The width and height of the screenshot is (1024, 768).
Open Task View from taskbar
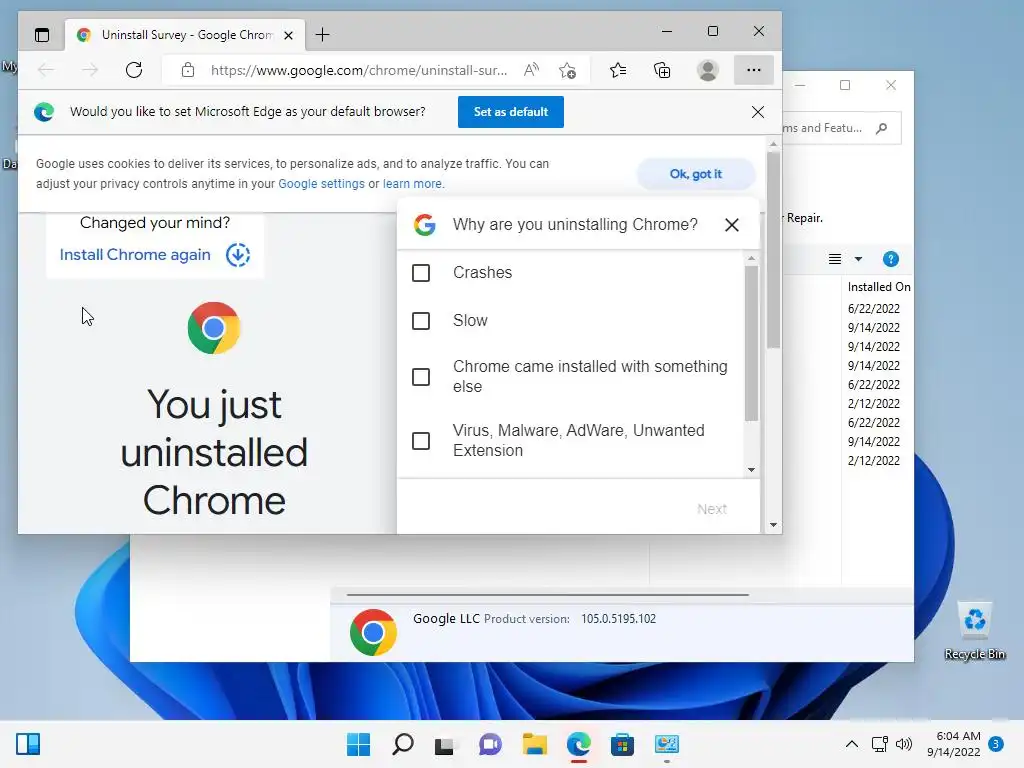tap(445, 744)
